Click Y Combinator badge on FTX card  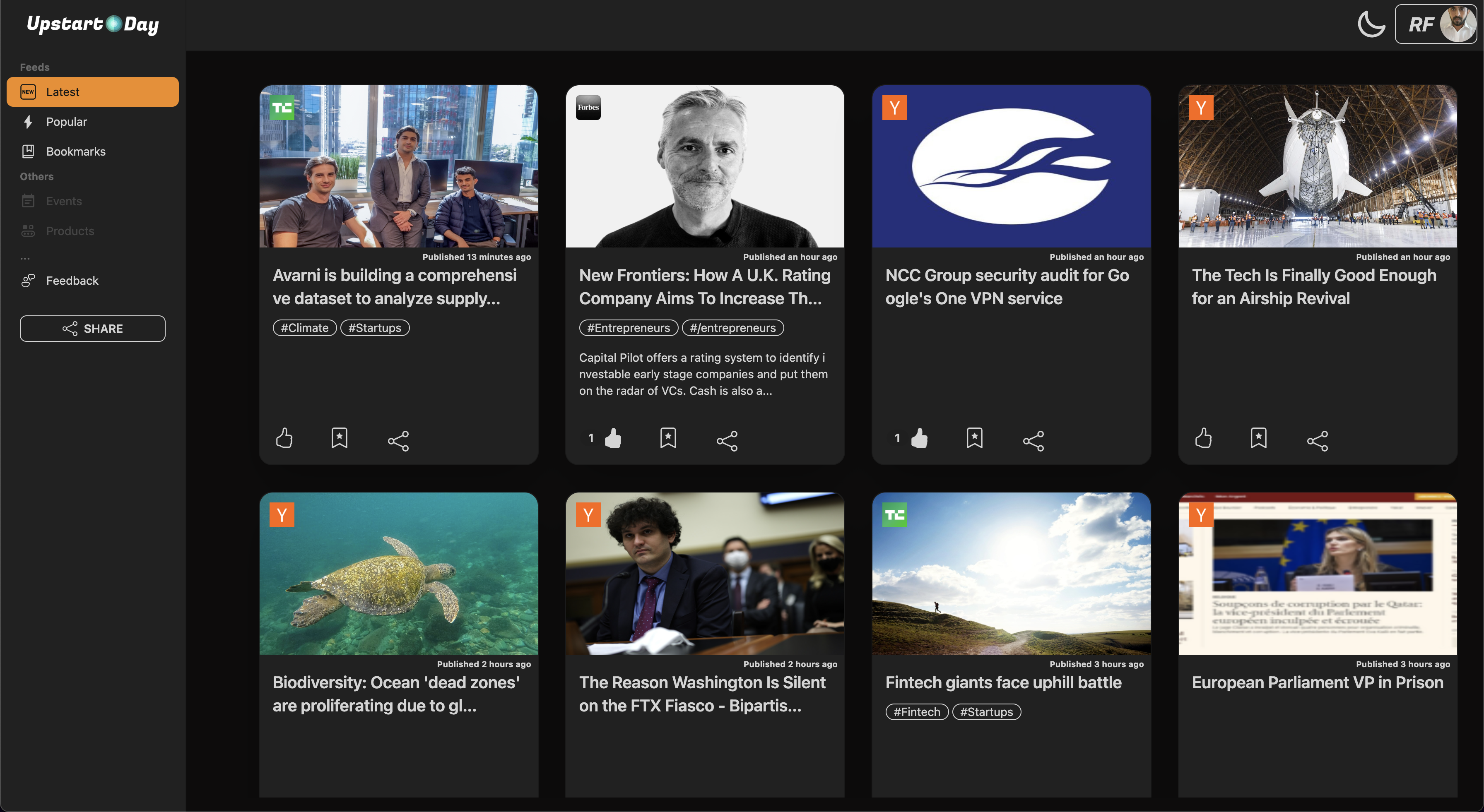click(588, 515)
